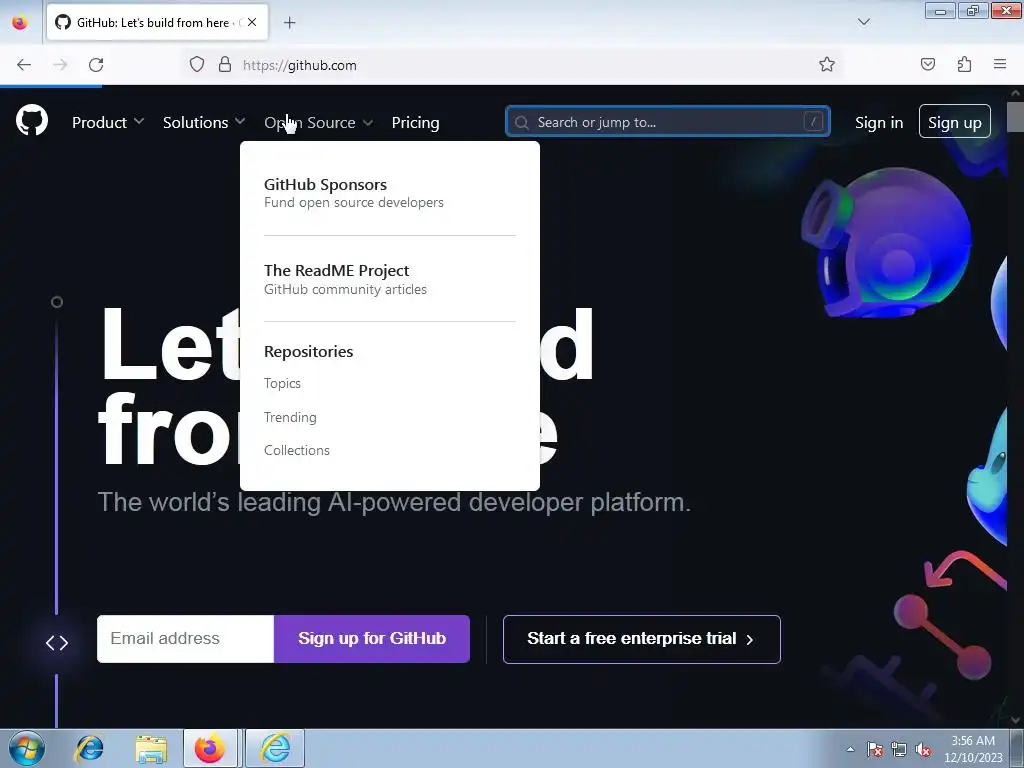Click the code brackets icon beside the email field
The width and height of the screenshot is (1024, 768).
click(x=57, y=643)
